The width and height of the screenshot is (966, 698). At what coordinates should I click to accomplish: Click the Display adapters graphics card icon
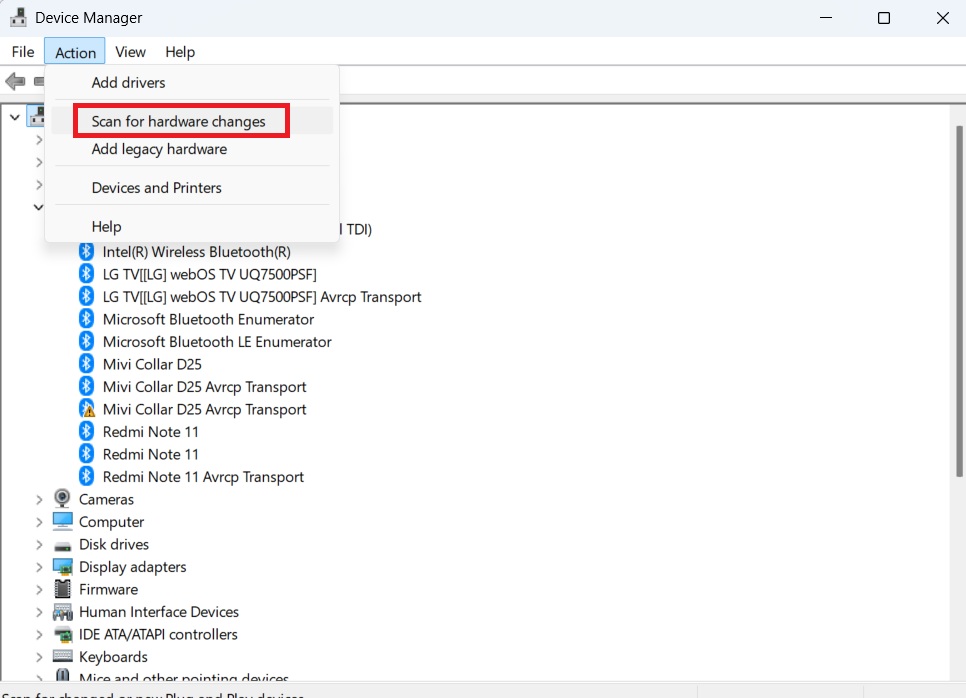point(63,566)
